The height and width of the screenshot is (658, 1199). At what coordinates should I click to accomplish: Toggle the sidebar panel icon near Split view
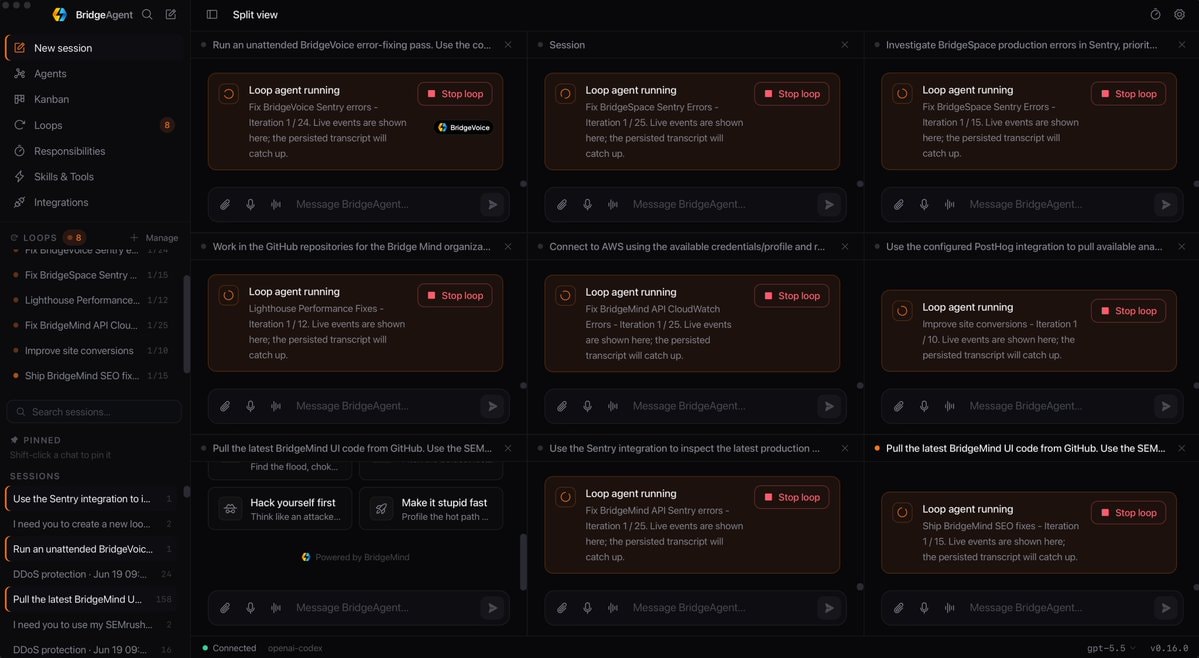(x=212, y=15)
